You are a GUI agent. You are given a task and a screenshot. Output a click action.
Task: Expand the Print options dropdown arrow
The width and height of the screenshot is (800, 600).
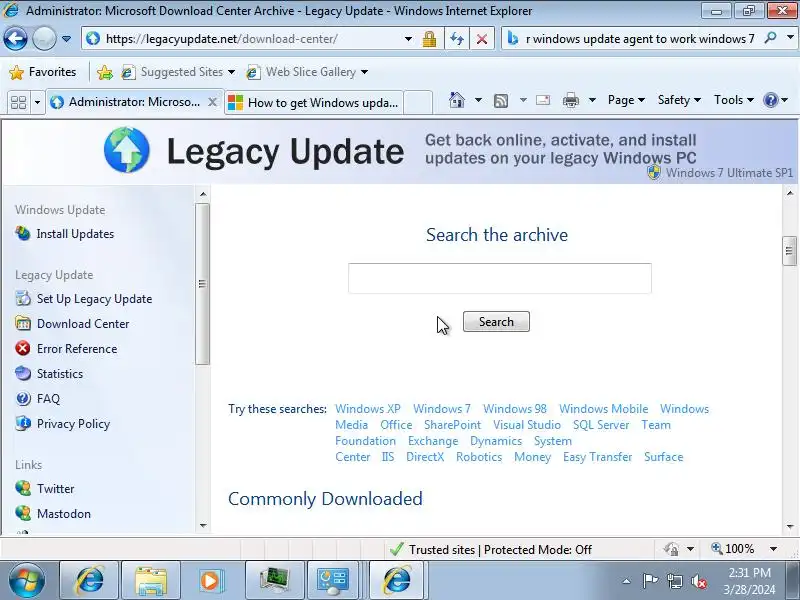tap(592, 100)
